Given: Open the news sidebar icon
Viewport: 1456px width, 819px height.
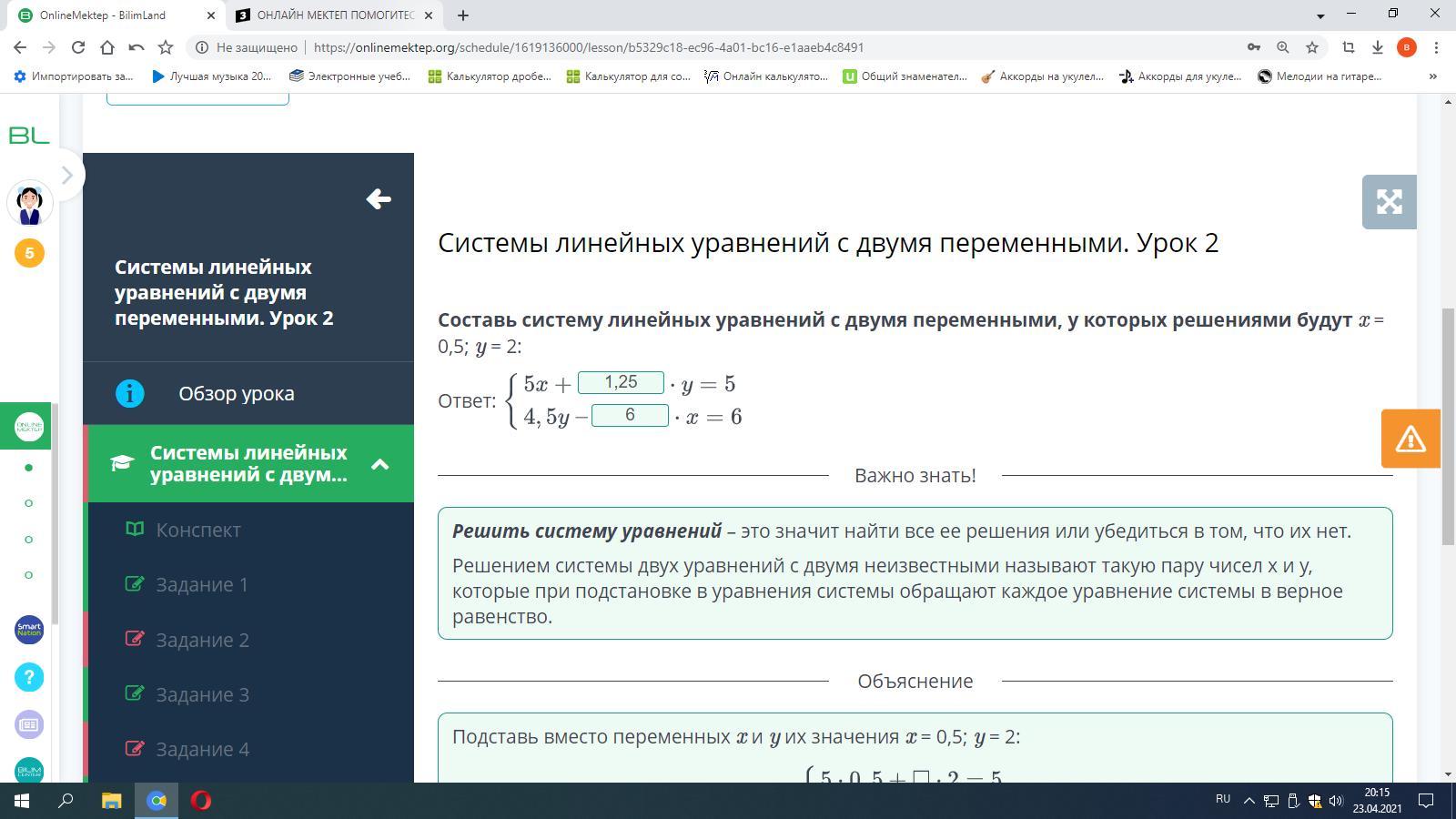Looking at the screenshot, I should (29, 724).
